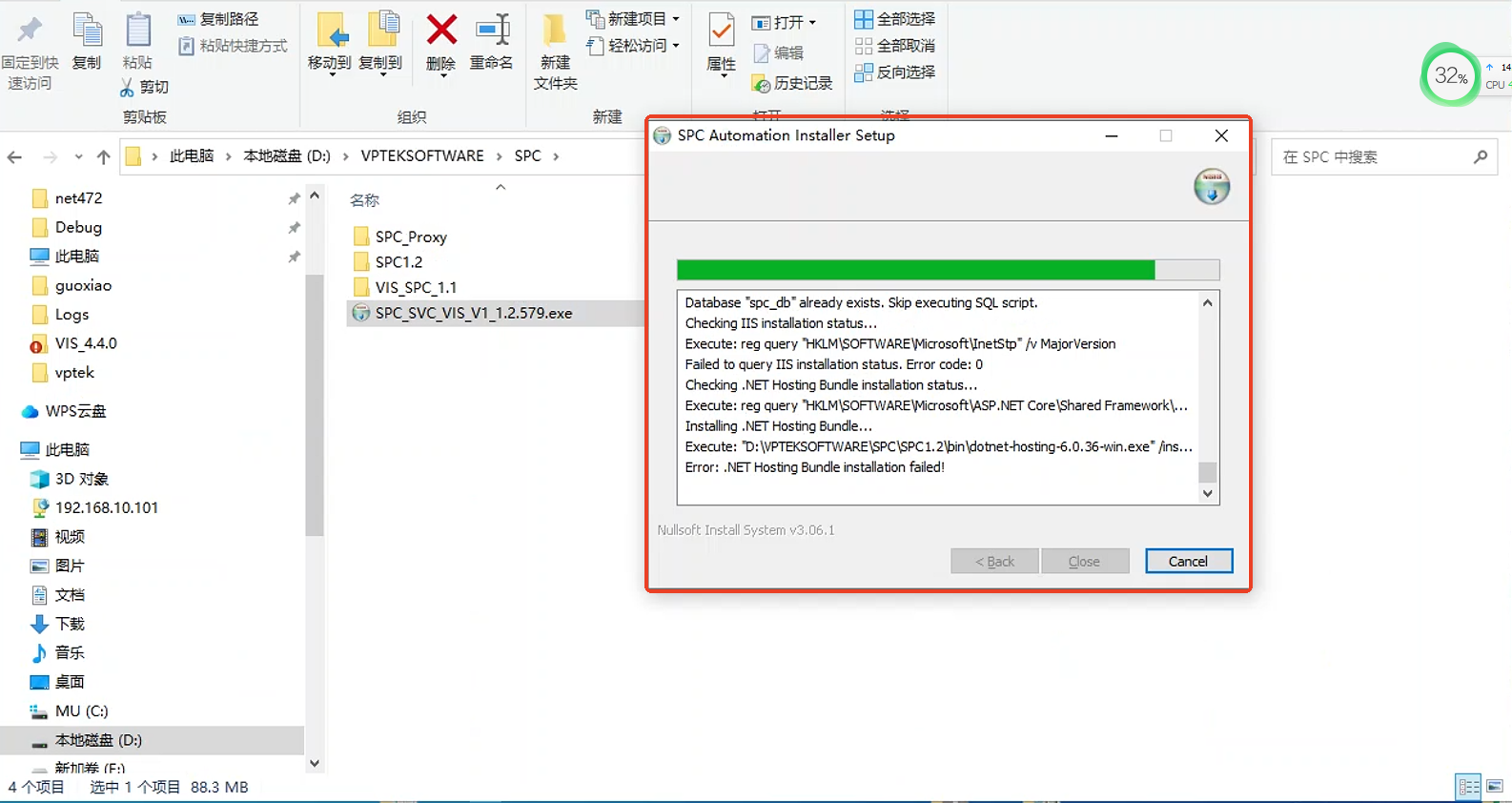Click SPC breadcrumb segment

(527, 155)
